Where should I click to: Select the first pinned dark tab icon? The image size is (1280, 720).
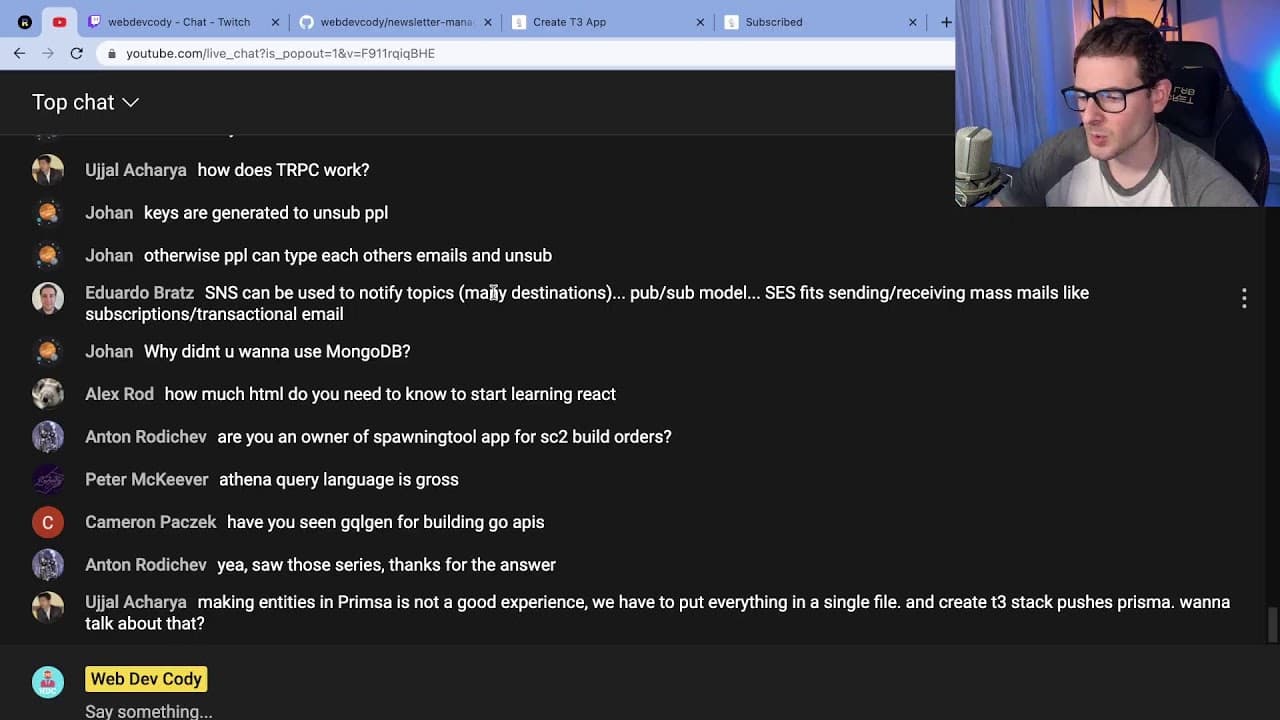point(25,22)
